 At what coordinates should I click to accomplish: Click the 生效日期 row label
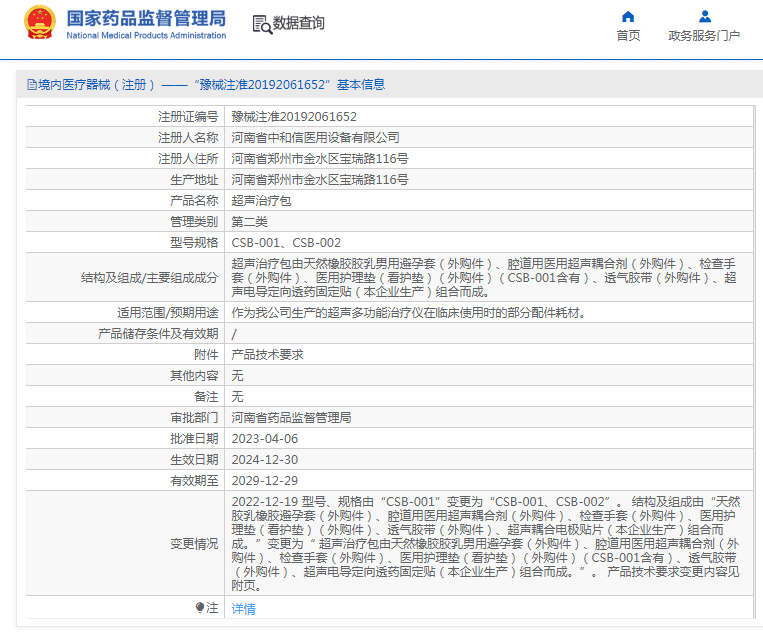(194, 459)
